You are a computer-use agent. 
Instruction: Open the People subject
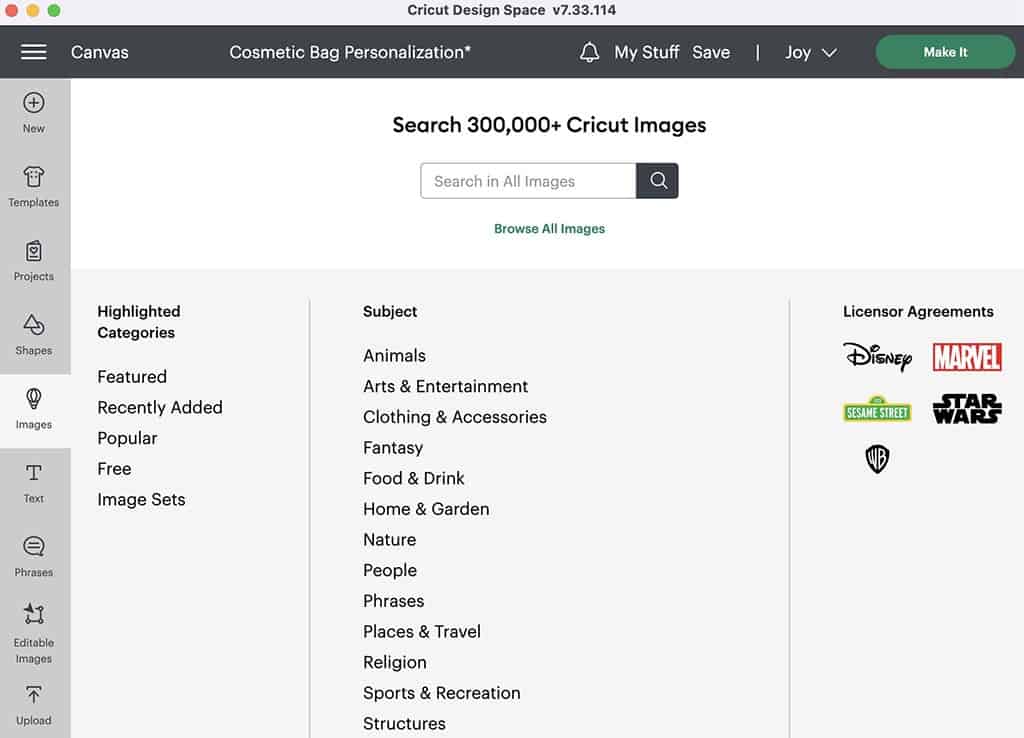[390, 570]
